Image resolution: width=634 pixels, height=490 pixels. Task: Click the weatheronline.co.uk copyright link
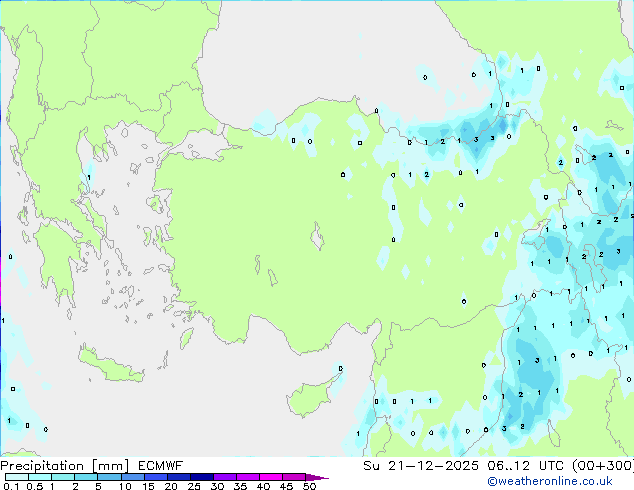pyautogui.click(x=549, y=481)
